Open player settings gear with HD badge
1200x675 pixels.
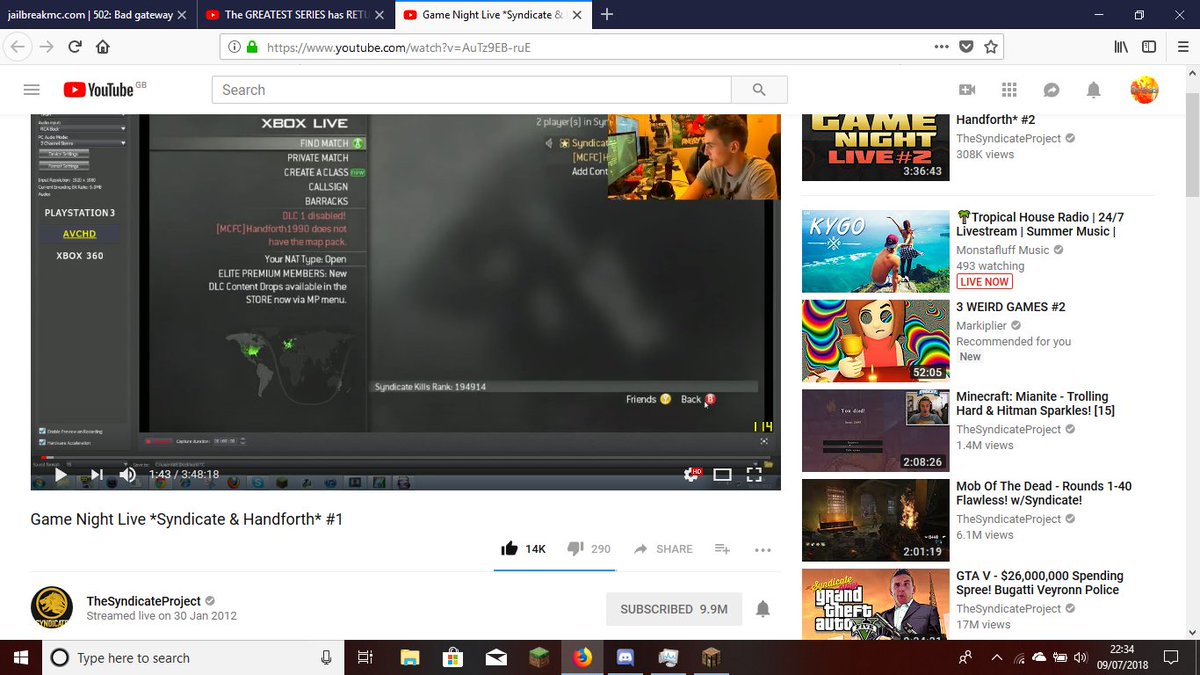click(x=691, y=475)
